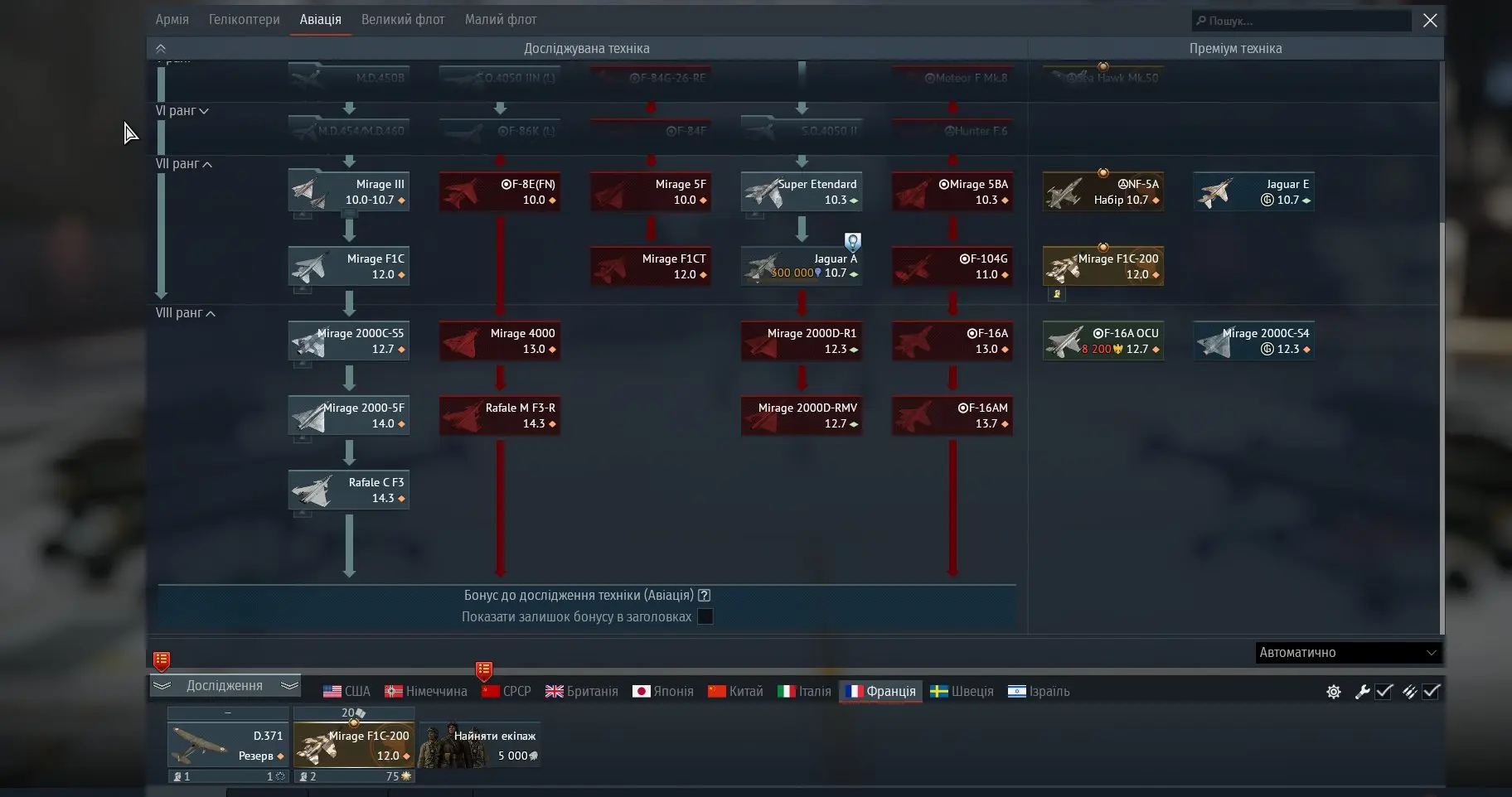Click the red shield badge above Дослідження
Screen dimensions: 1512x797
162,661
